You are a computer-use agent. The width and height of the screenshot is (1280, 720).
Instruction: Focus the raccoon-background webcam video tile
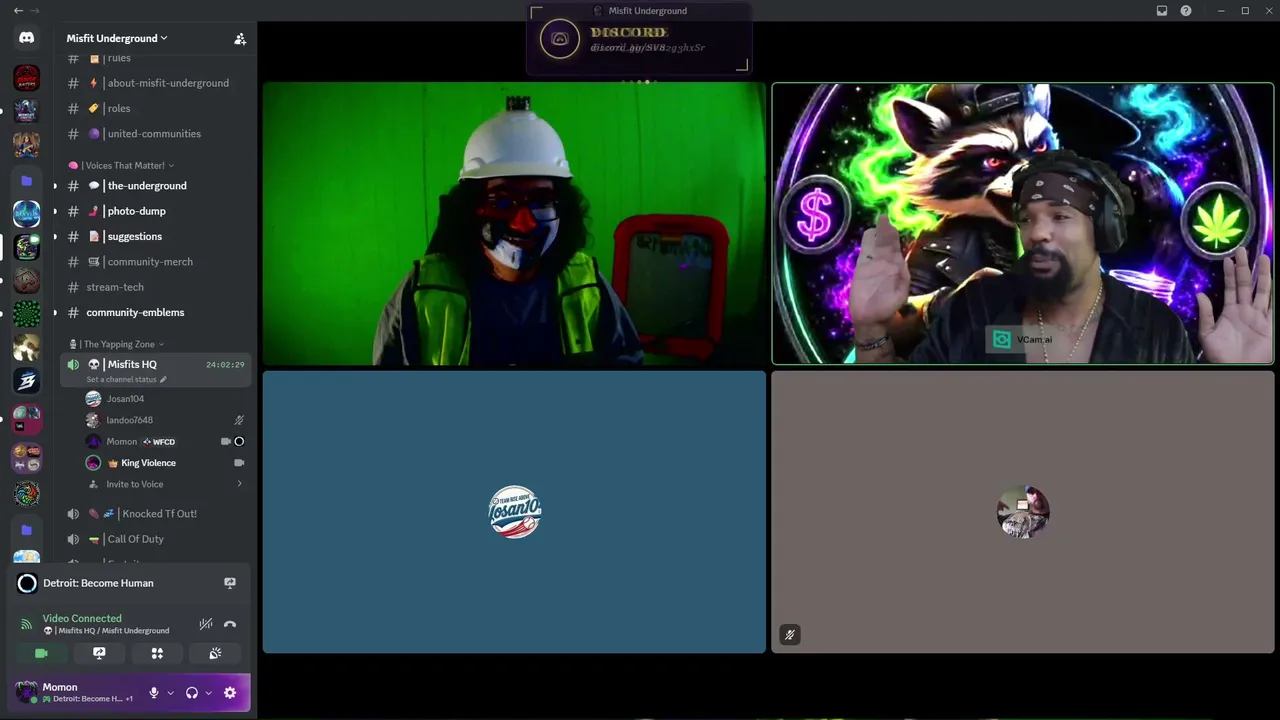tap(1023, 223)
